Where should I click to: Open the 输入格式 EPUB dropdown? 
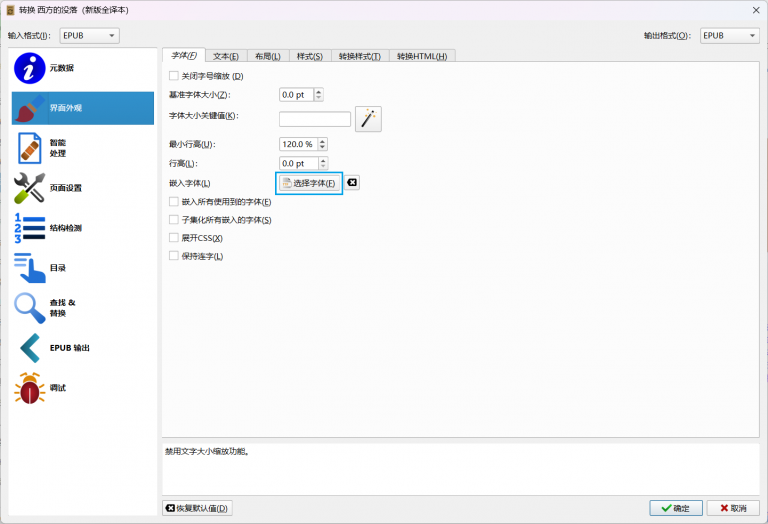coord(89,36)
